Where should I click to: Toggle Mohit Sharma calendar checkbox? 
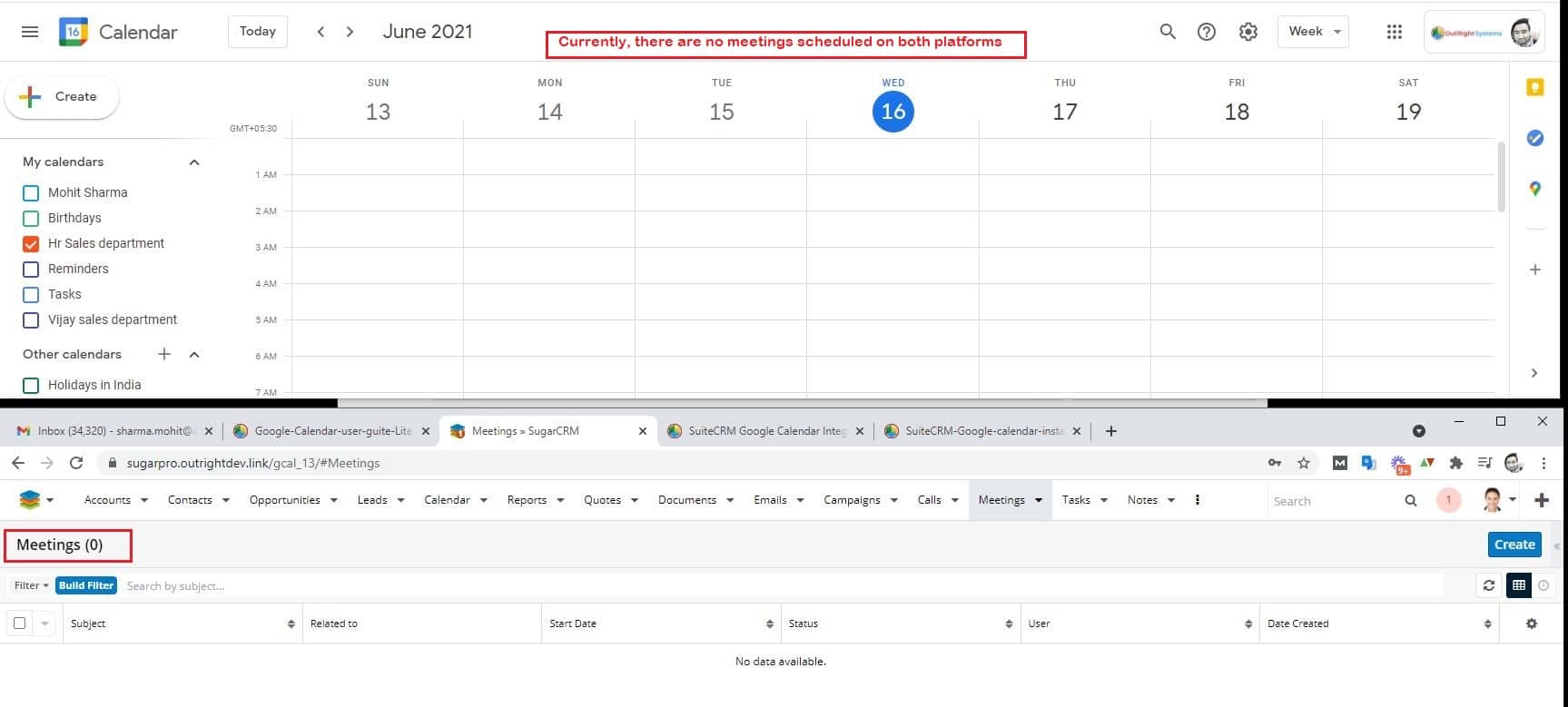click(31, 193)
